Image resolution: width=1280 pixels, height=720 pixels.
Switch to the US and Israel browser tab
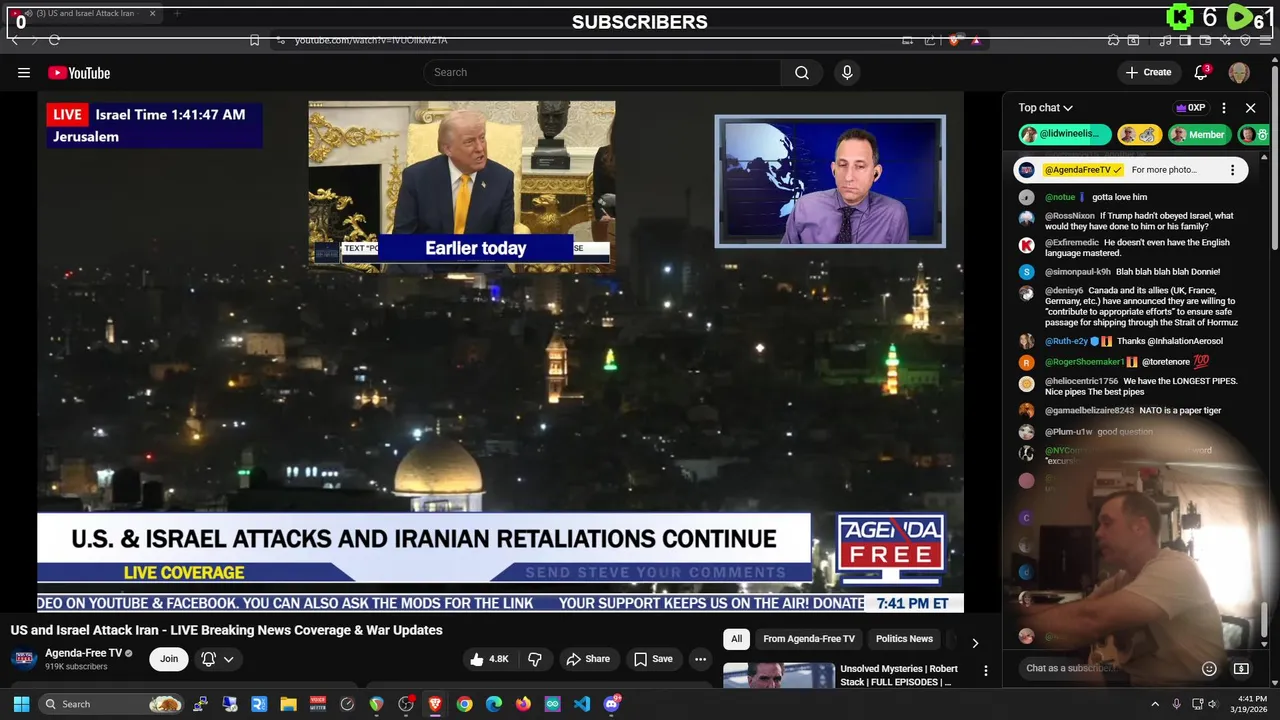click(x=85, y=14)
